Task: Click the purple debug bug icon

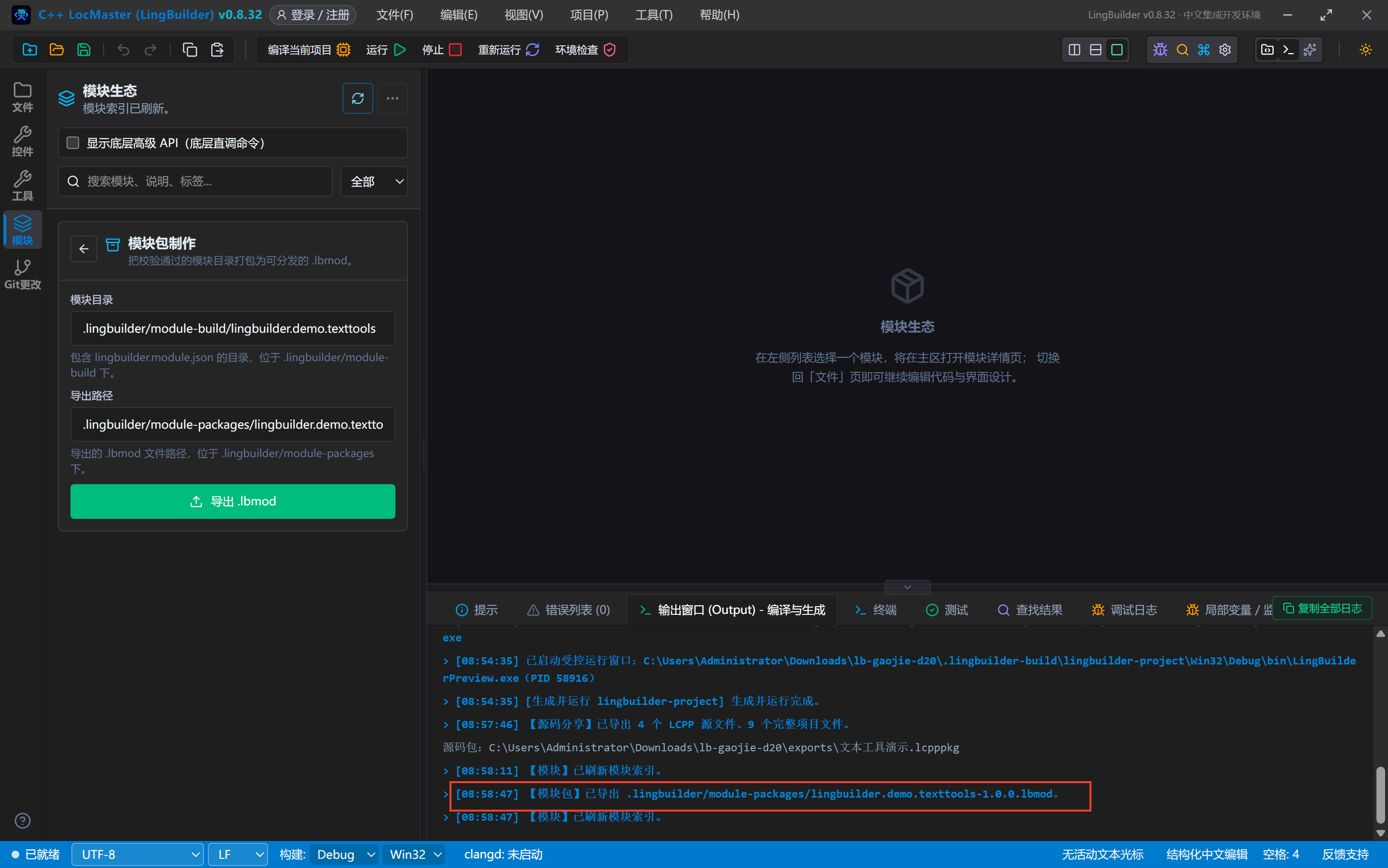Action: 1160,50
